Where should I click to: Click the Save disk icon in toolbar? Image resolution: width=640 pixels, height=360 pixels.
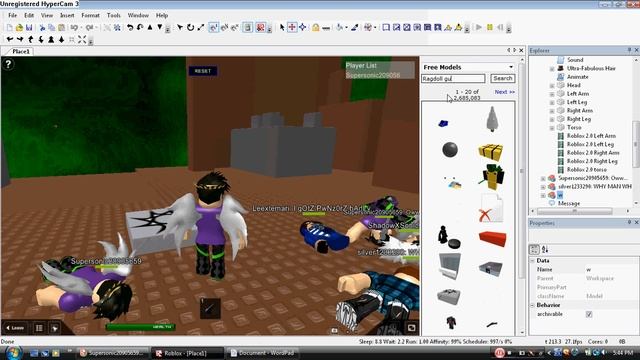29,28
